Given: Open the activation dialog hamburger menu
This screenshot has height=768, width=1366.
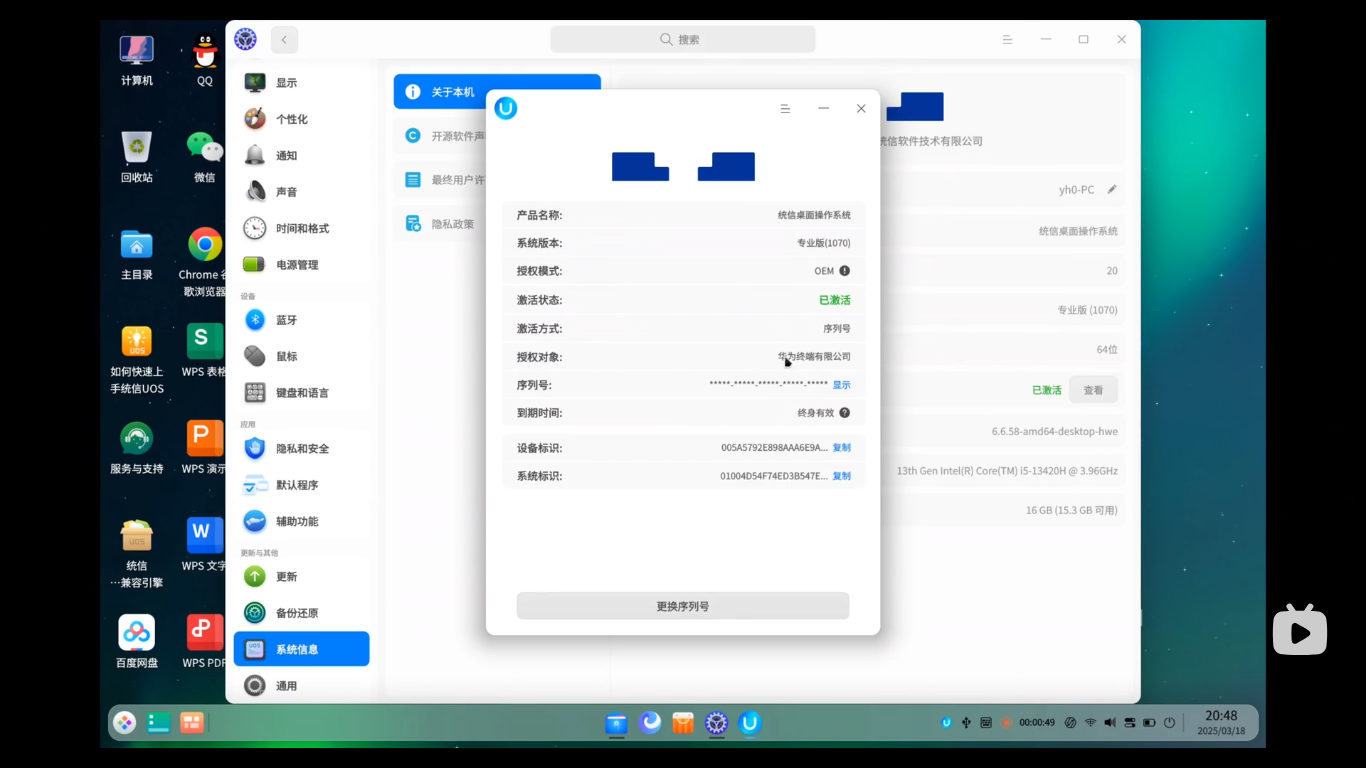Looking at the screenshot, I should [786, 108].
